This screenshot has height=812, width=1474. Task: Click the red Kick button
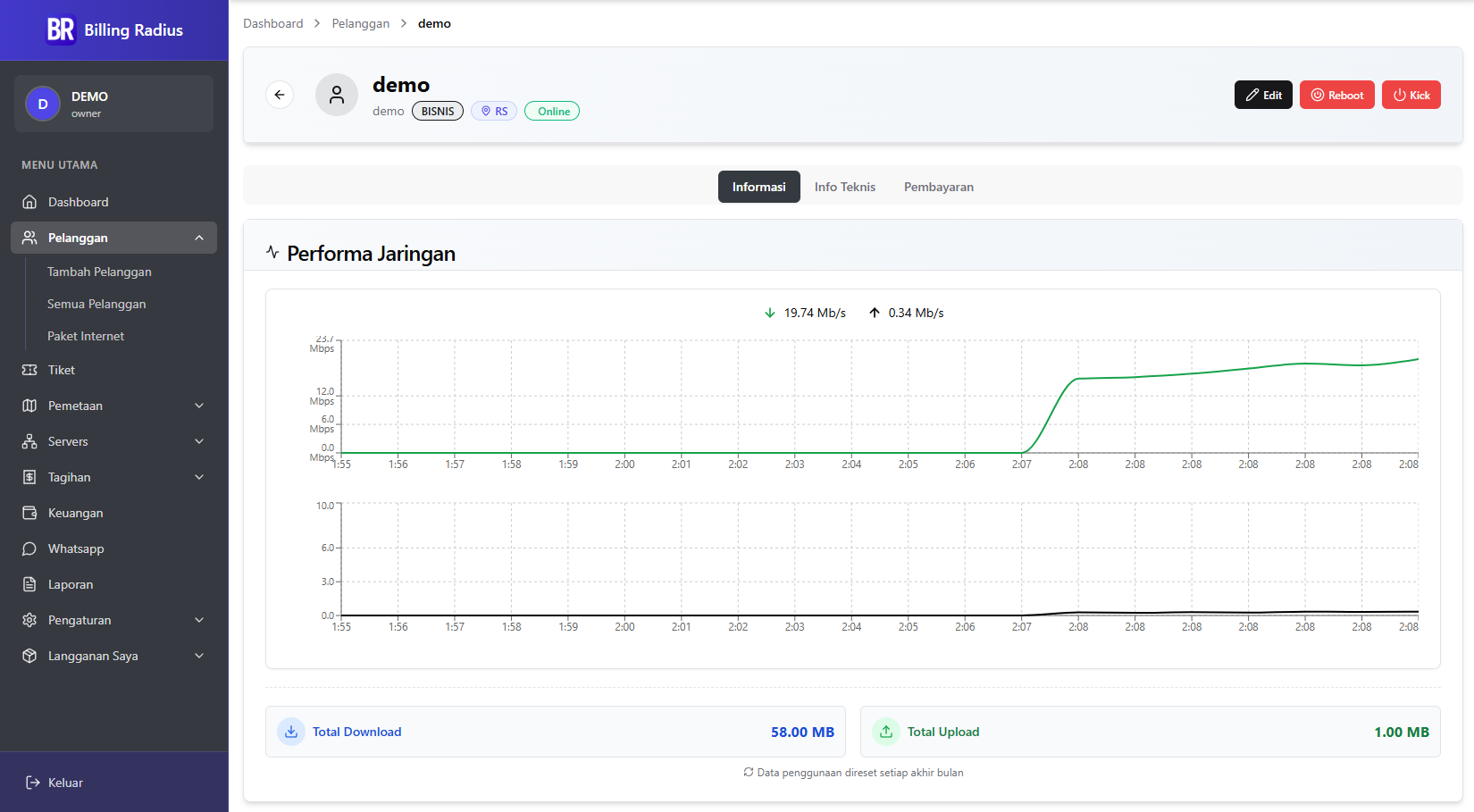1411,95
